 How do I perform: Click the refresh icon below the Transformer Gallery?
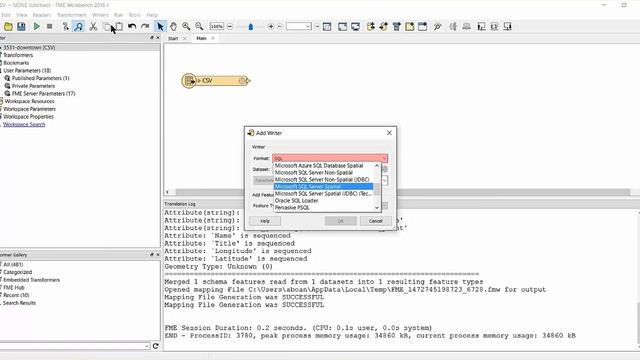click(156, 346)
